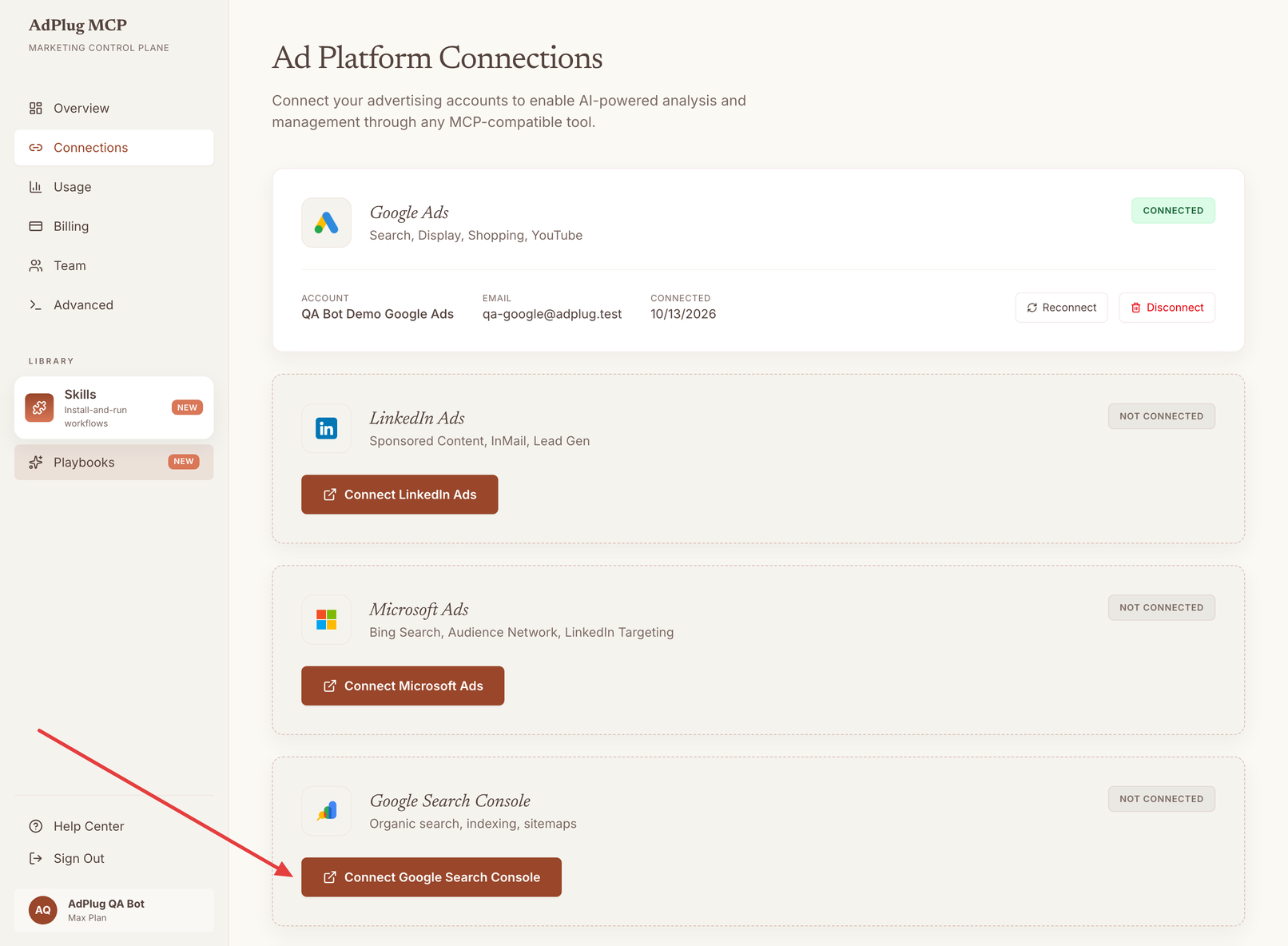
Task: Click the NEW badge on Skills
Action: tap(187, 407)
